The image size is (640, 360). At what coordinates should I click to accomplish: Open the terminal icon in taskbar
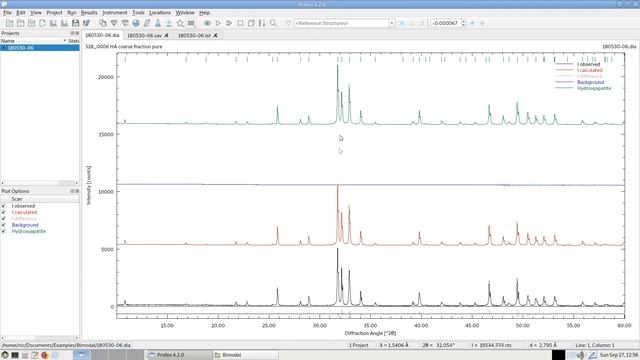coord(15,355)
